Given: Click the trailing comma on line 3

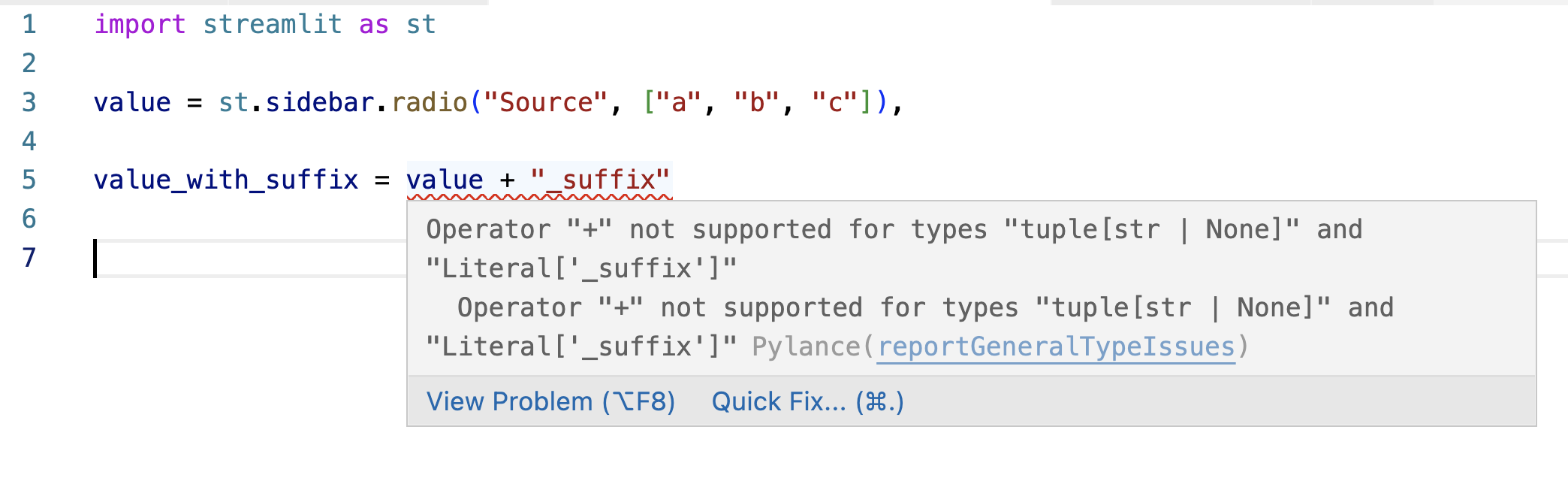Looking at the screenshot, I should click(898, 105).
